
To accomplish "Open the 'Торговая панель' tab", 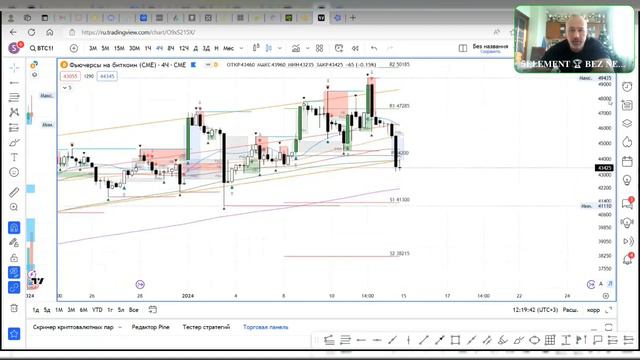I will 266,327.
